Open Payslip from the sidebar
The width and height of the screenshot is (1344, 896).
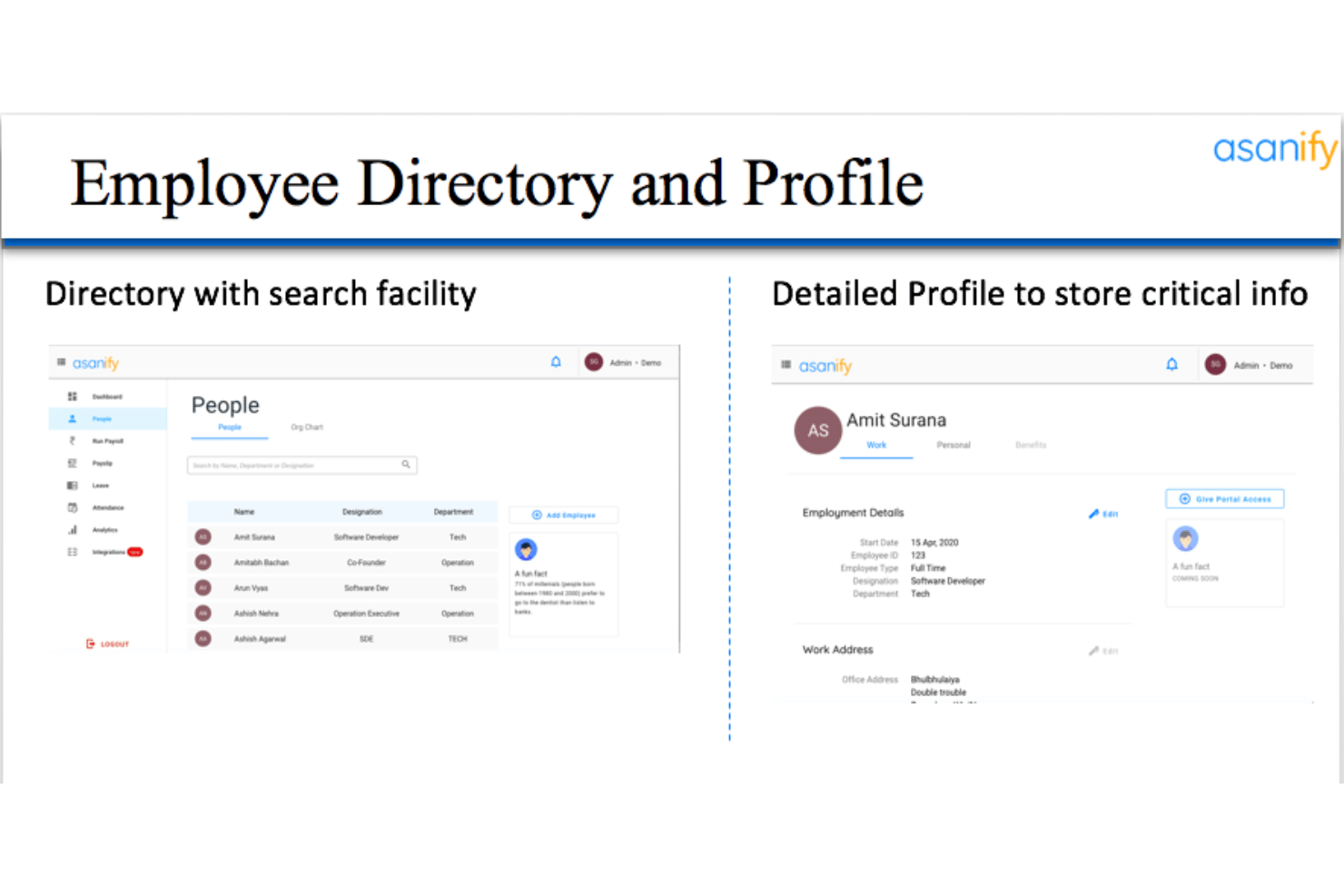click(102, 463)
